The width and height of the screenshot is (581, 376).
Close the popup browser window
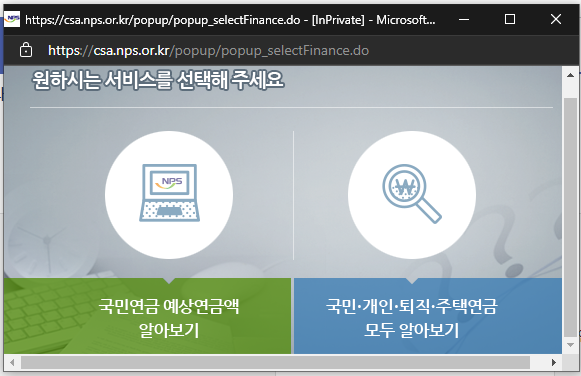click(555, 19)
